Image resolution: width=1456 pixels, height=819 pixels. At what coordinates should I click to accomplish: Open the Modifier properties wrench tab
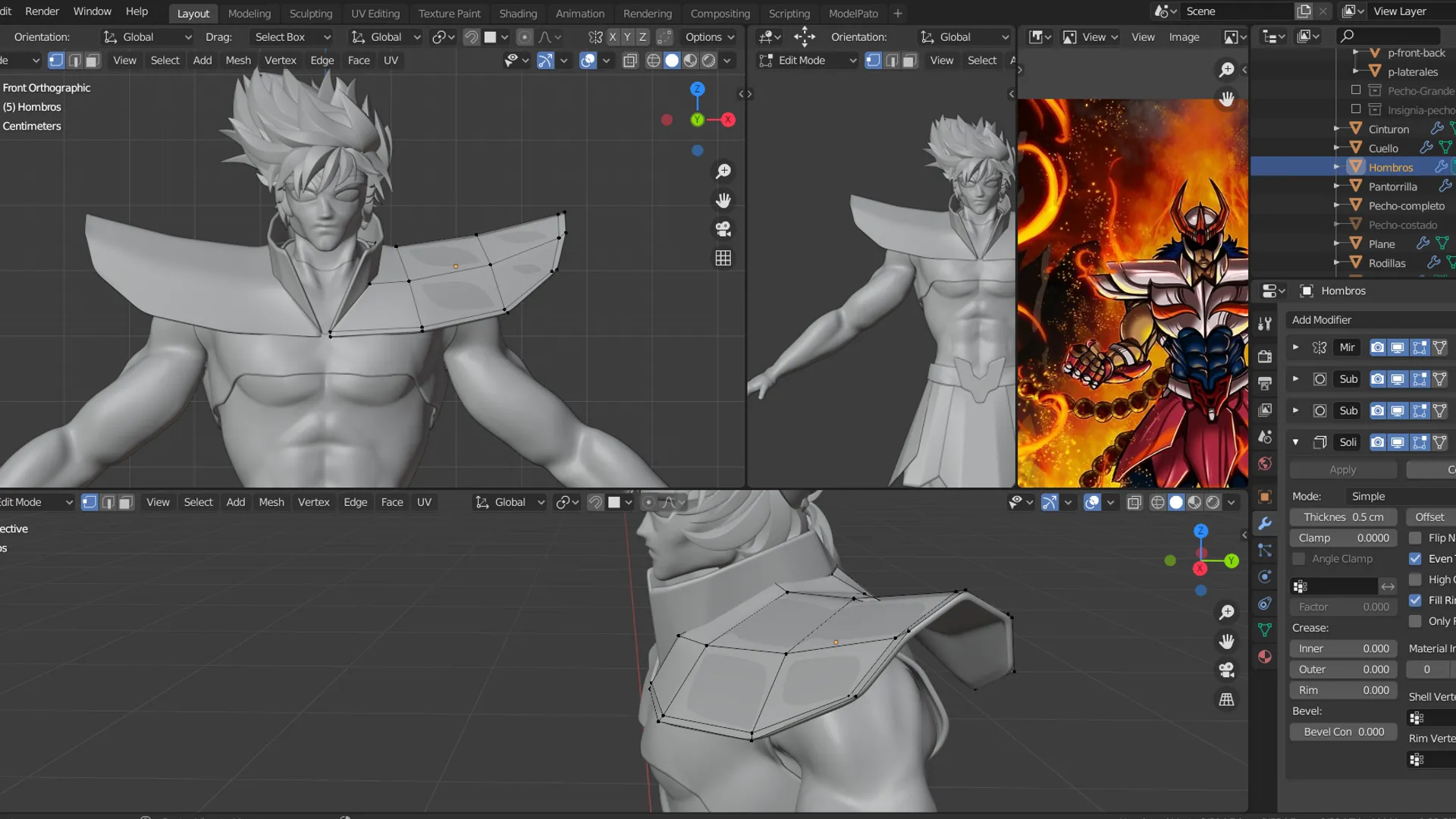(x=1264, y=524)
